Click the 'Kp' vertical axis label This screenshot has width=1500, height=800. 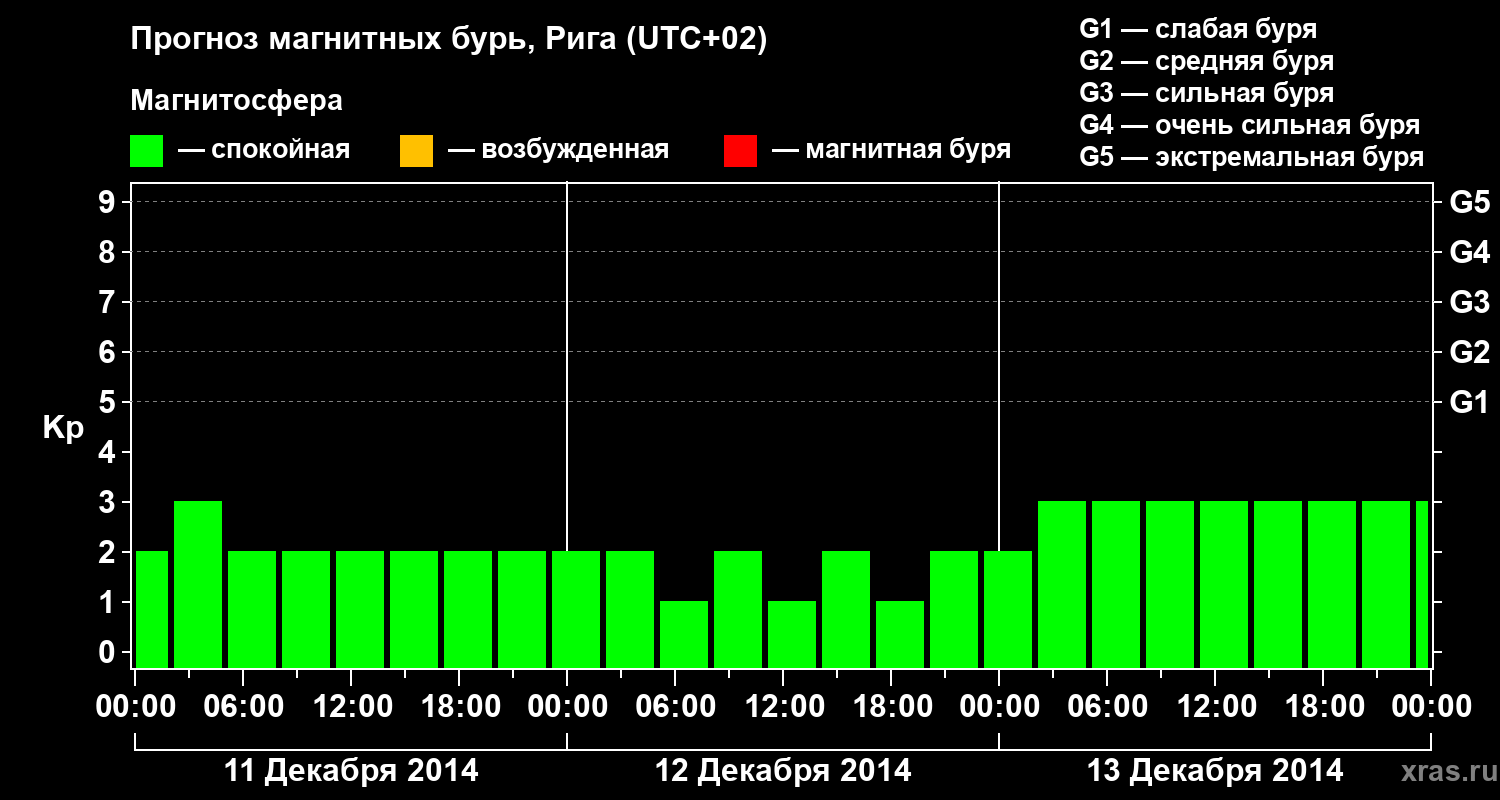pos(63,428)
